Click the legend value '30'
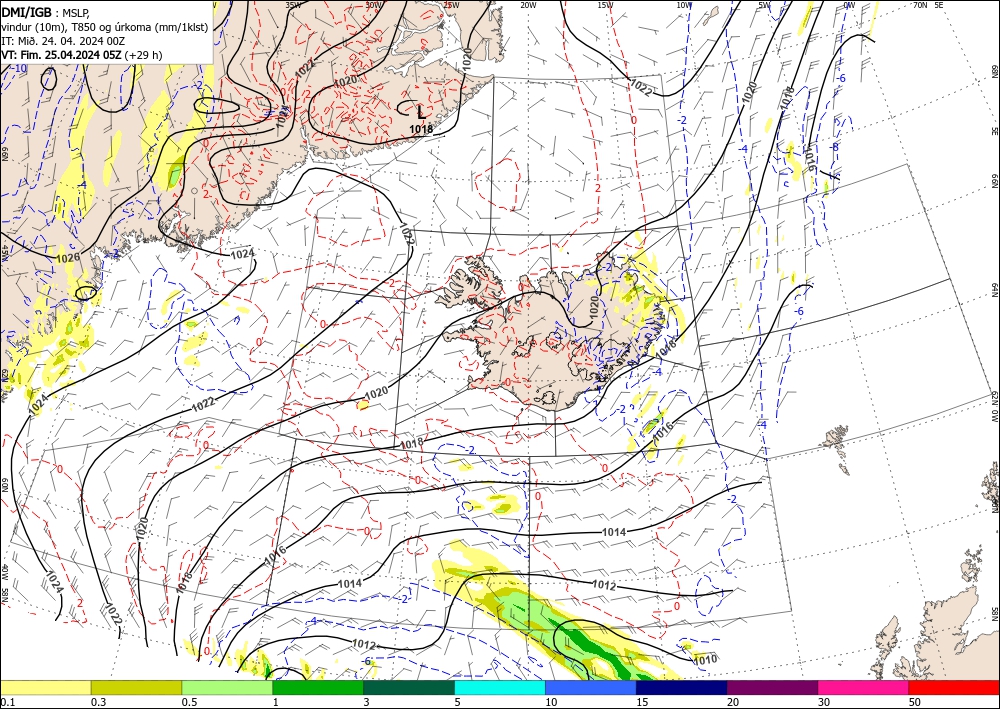This screenshot has width=1000, height=709. pos(824,702)
